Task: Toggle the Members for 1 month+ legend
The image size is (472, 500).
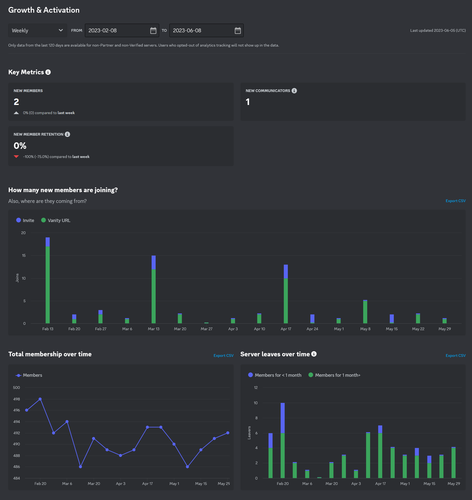Action: 334,375
